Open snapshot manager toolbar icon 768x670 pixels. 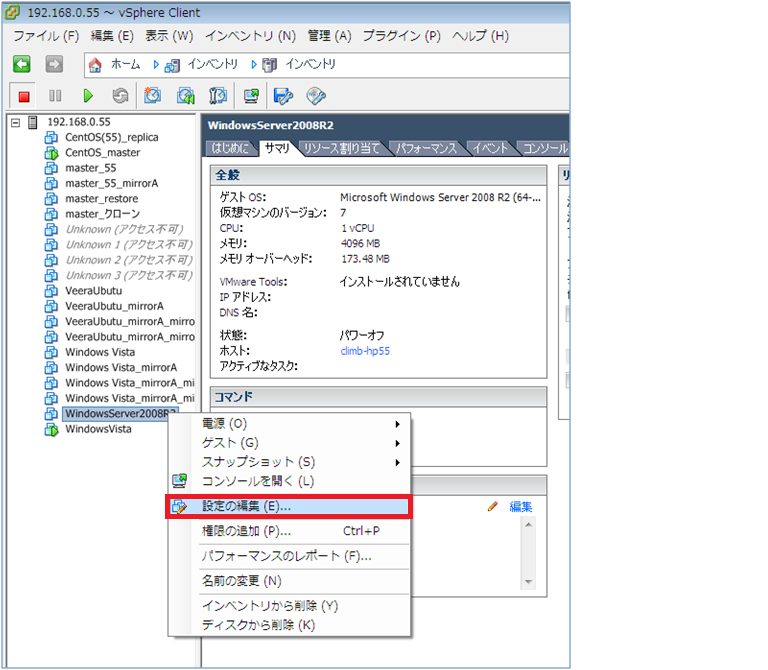tap(218, 96)
